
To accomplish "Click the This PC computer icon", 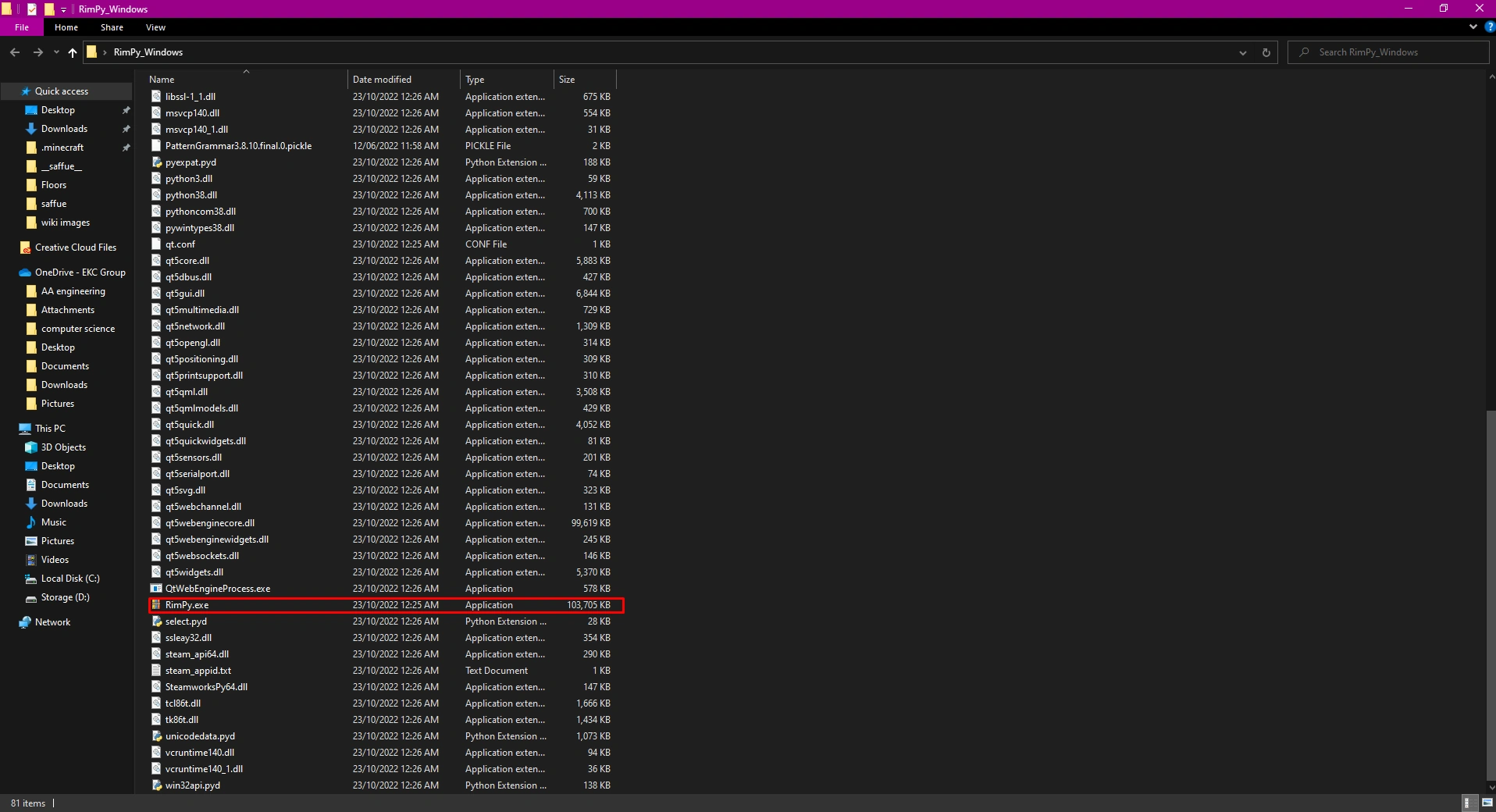I will [x=25, y=429].
